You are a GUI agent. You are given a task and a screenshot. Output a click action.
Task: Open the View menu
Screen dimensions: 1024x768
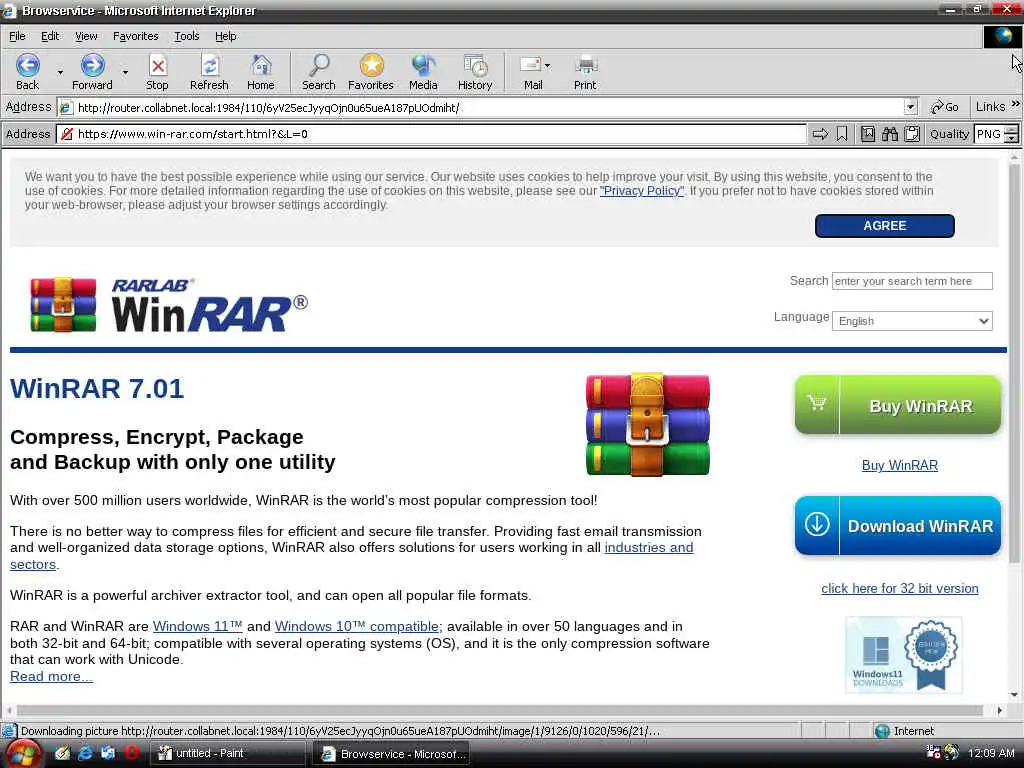pyautogui.click(x=86, y=36)
